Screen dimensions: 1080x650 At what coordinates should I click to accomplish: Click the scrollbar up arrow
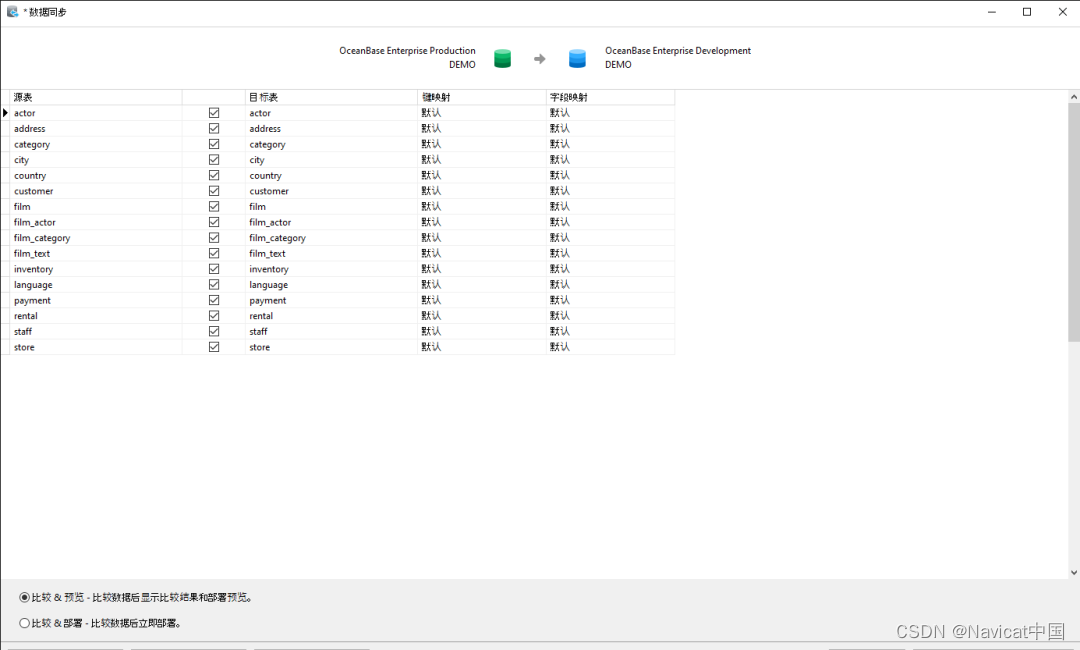1074,97
